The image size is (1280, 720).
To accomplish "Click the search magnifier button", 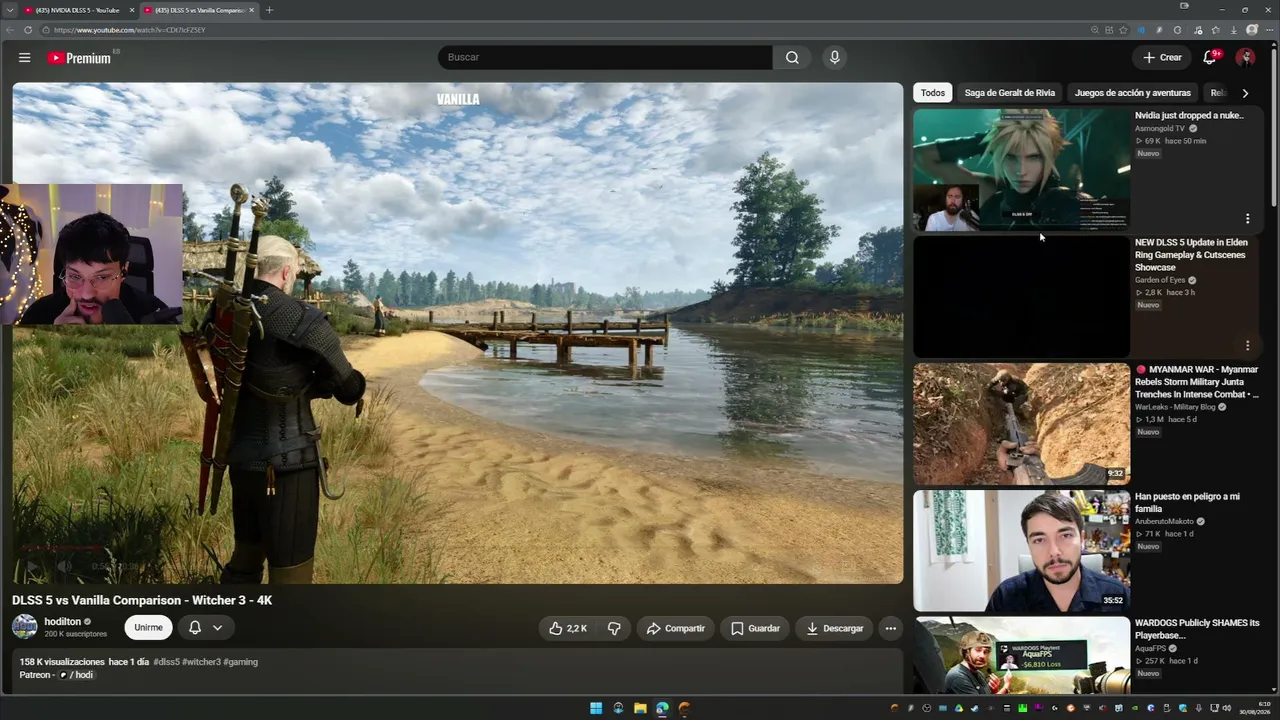I will tap(792, 58).
